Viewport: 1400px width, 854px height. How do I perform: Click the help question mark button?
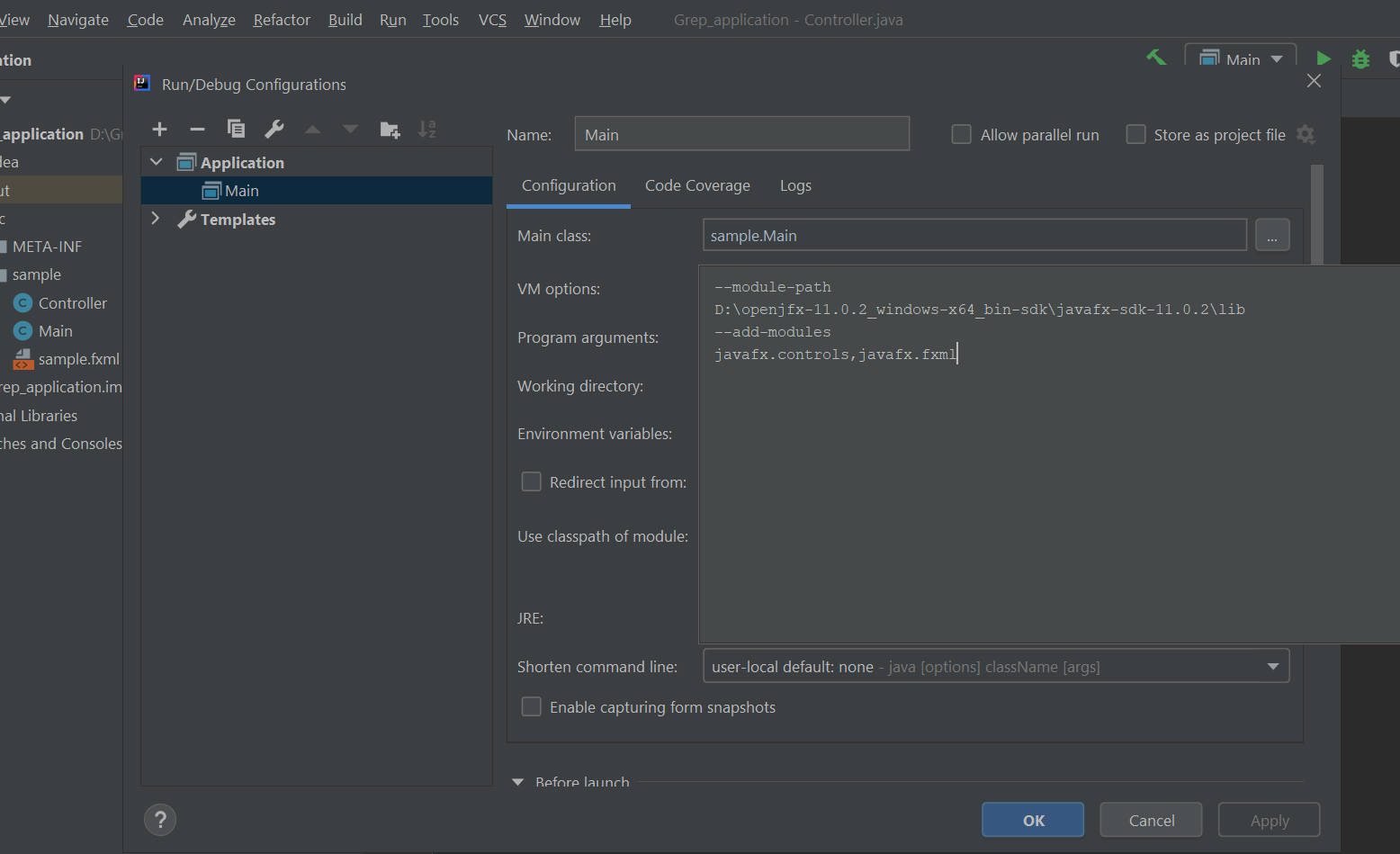click(160, 820)
